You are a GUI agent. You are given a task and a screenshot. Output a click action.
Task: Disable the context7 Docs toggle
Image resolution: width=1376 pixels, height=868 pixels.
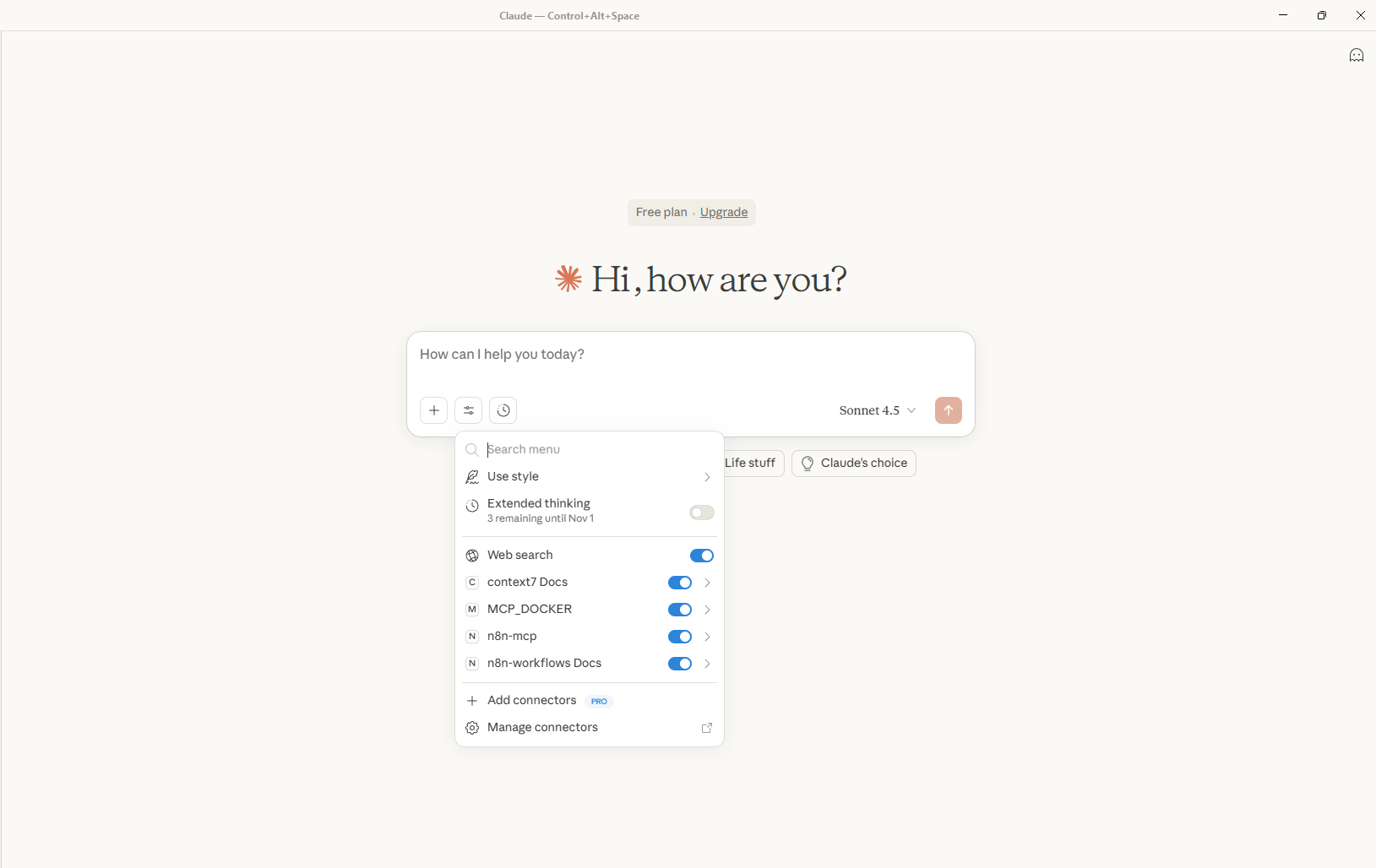[x=680, y=583]
